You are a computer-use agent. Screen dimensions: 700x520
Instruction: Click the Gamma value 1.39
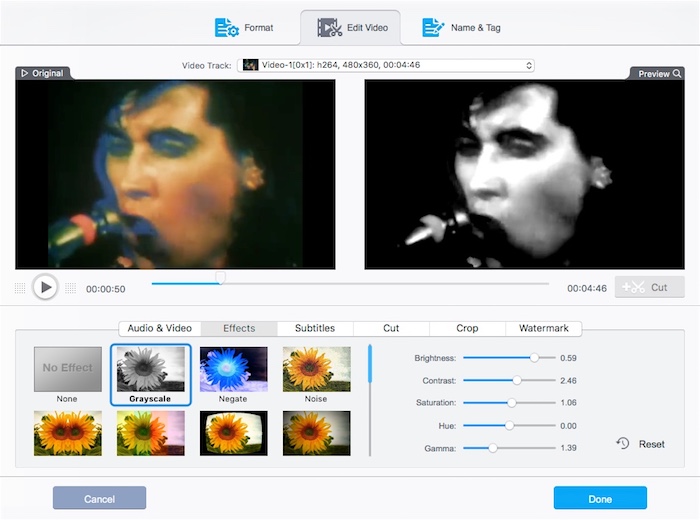click(x=568, y=448)
